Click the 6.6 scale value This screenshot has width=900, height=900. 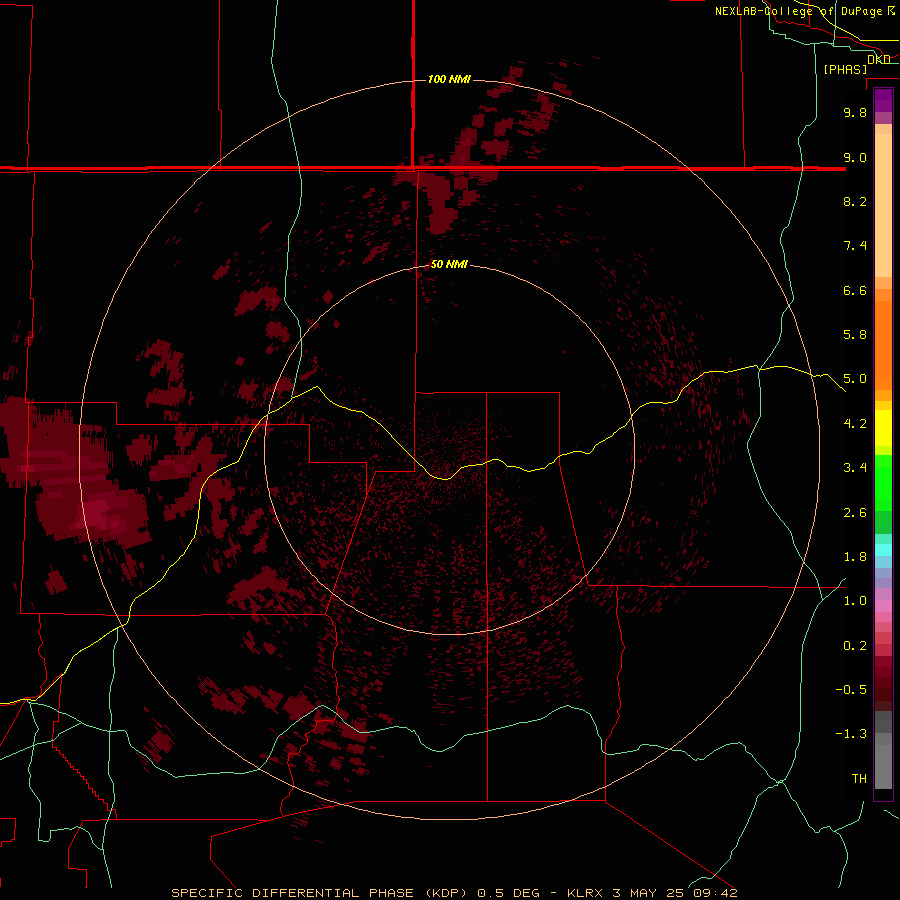click(855, 290)
